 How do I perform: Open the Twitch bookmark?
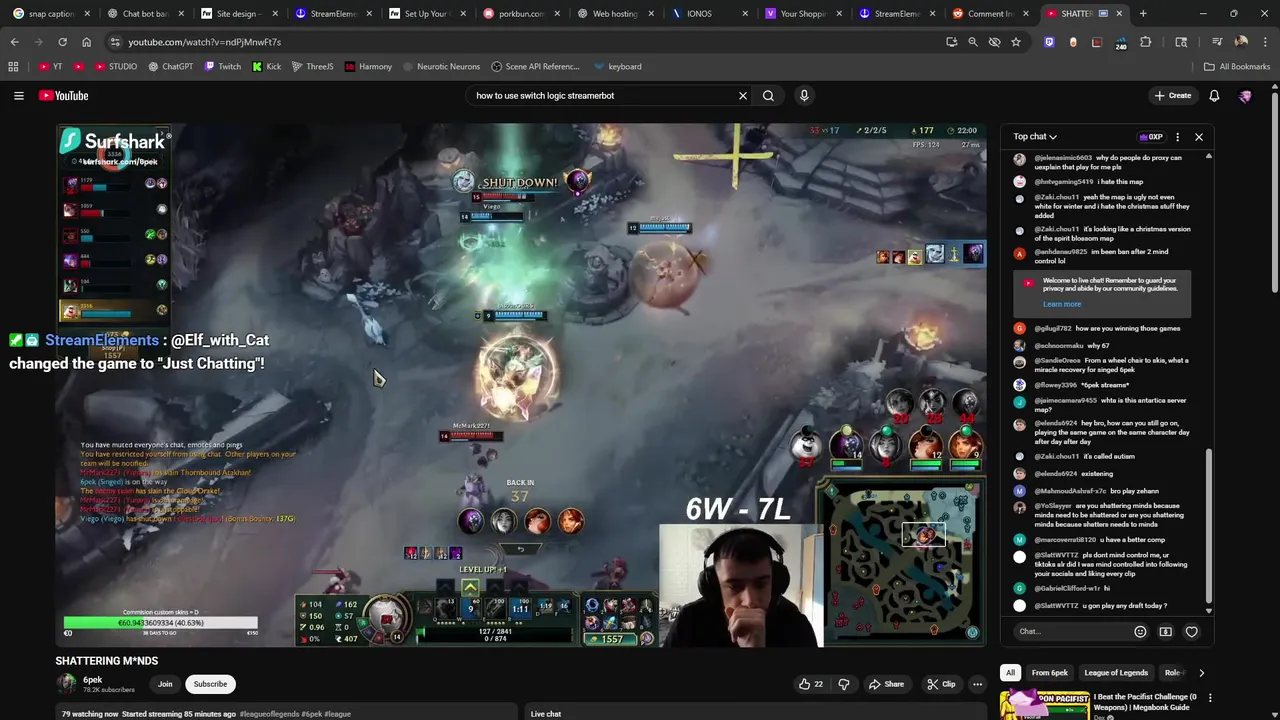click(223, 66)
